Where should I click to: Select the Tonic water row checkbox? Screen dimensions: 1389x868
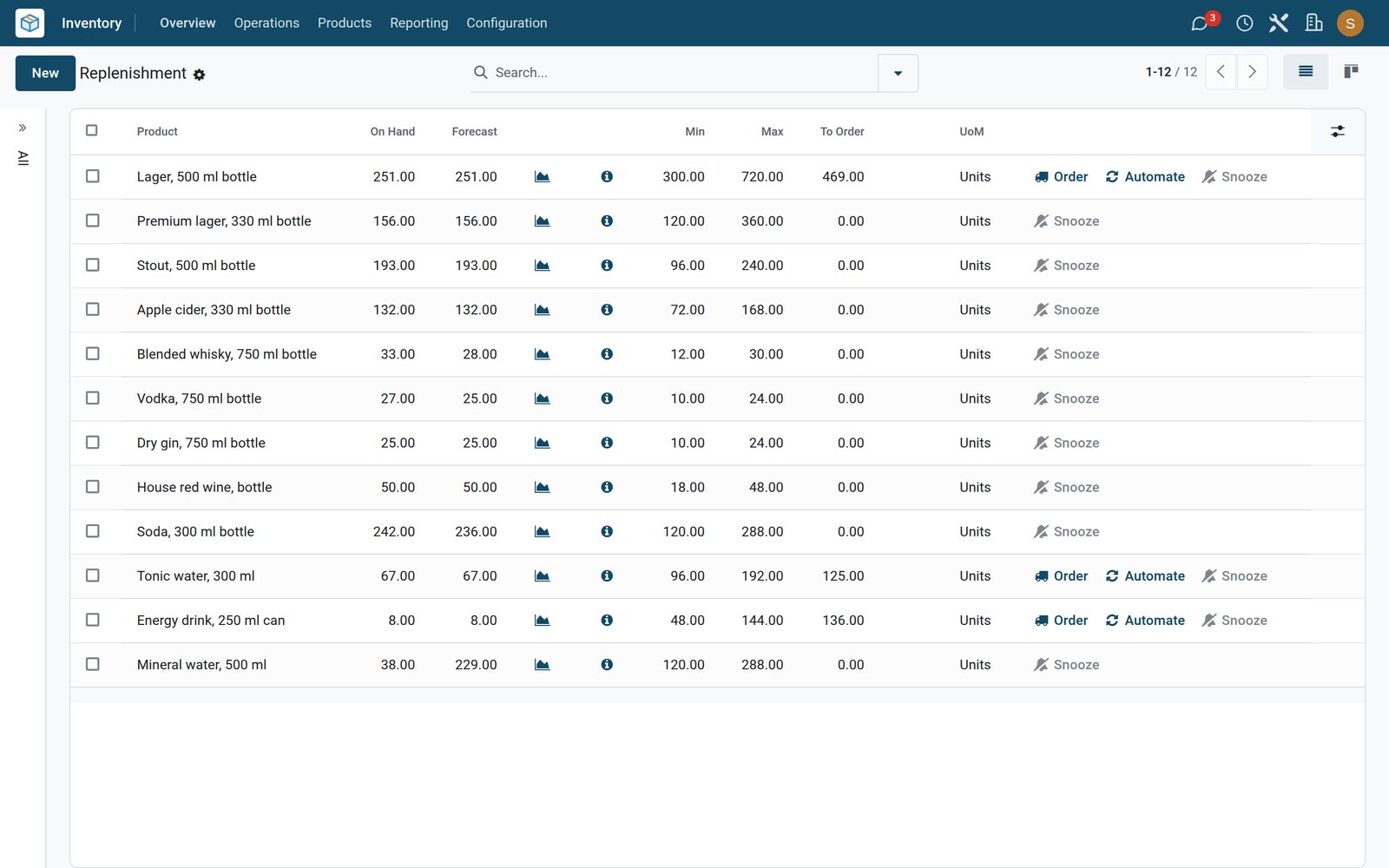[x=93, y=575]
